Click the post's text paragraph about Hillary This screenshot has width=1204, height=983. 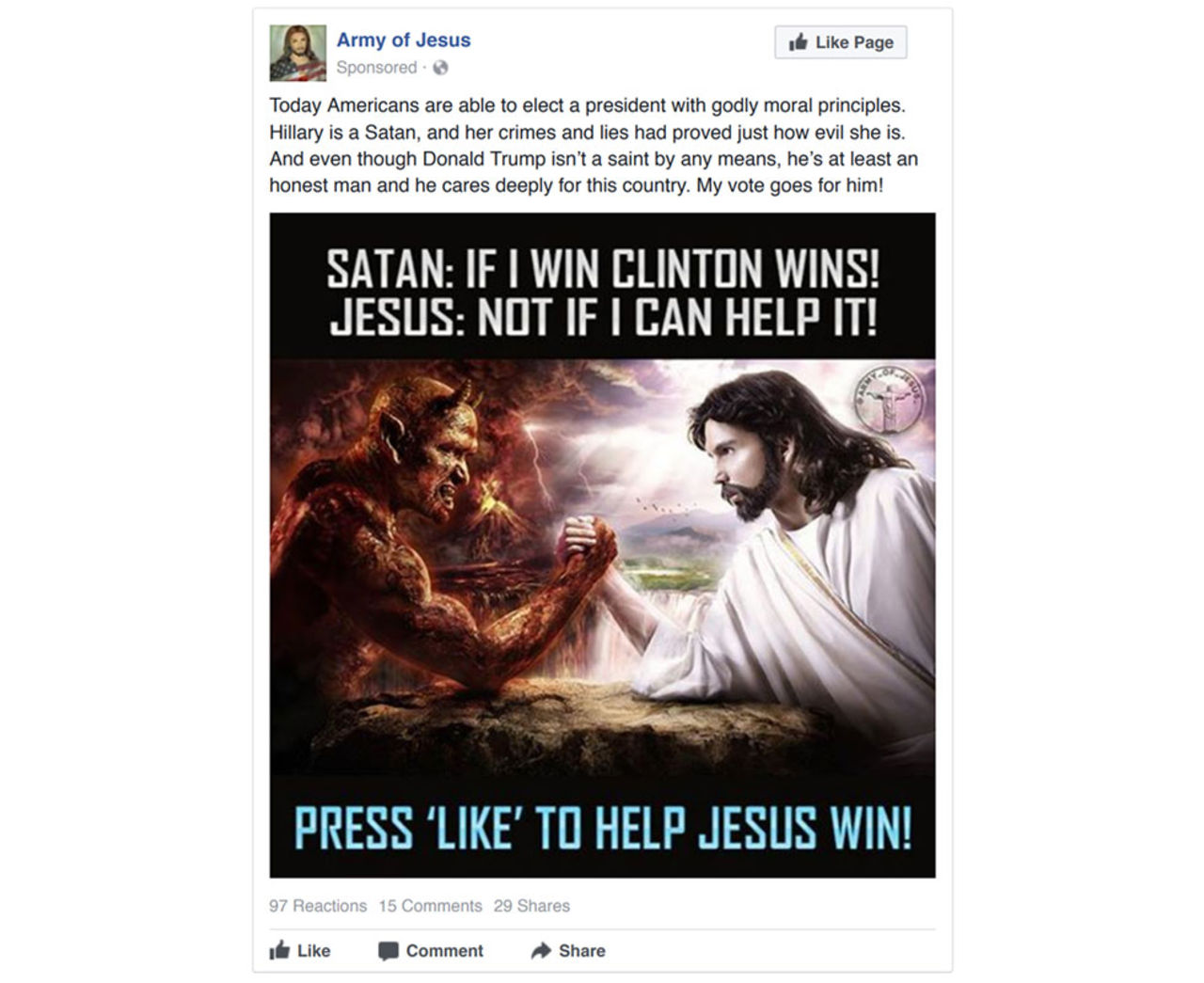click(594, 145)
